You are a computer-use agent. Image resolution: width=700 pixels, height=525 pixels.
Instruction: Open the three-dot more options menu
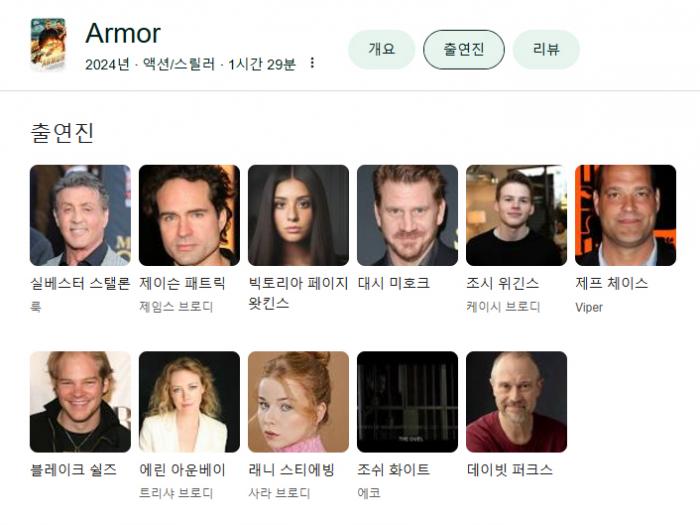(312, 63)
